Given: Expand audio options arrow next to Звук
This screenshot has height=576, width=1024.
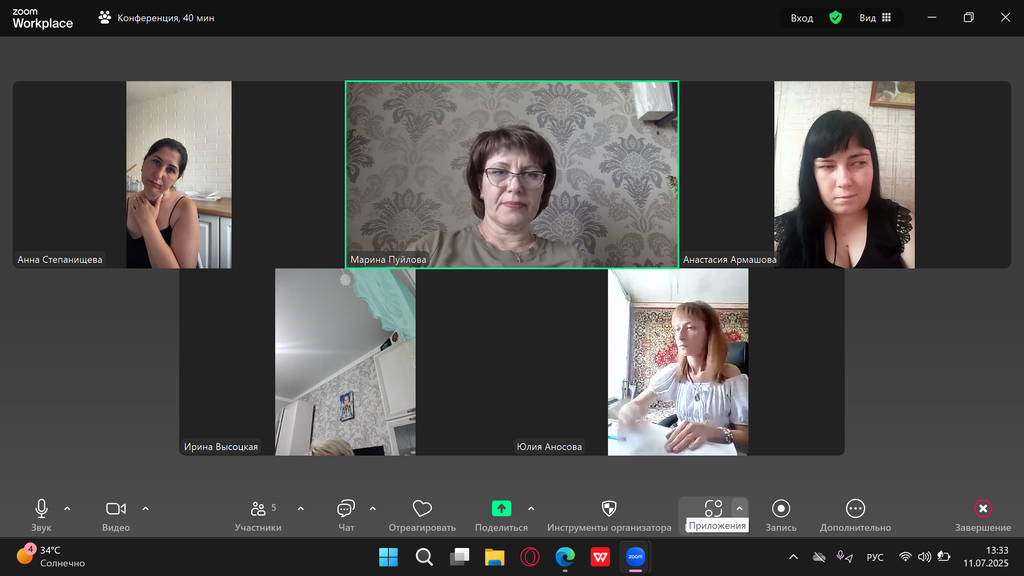Looking at the screenshot, I should pyautogui.click(x=67, y=508).
